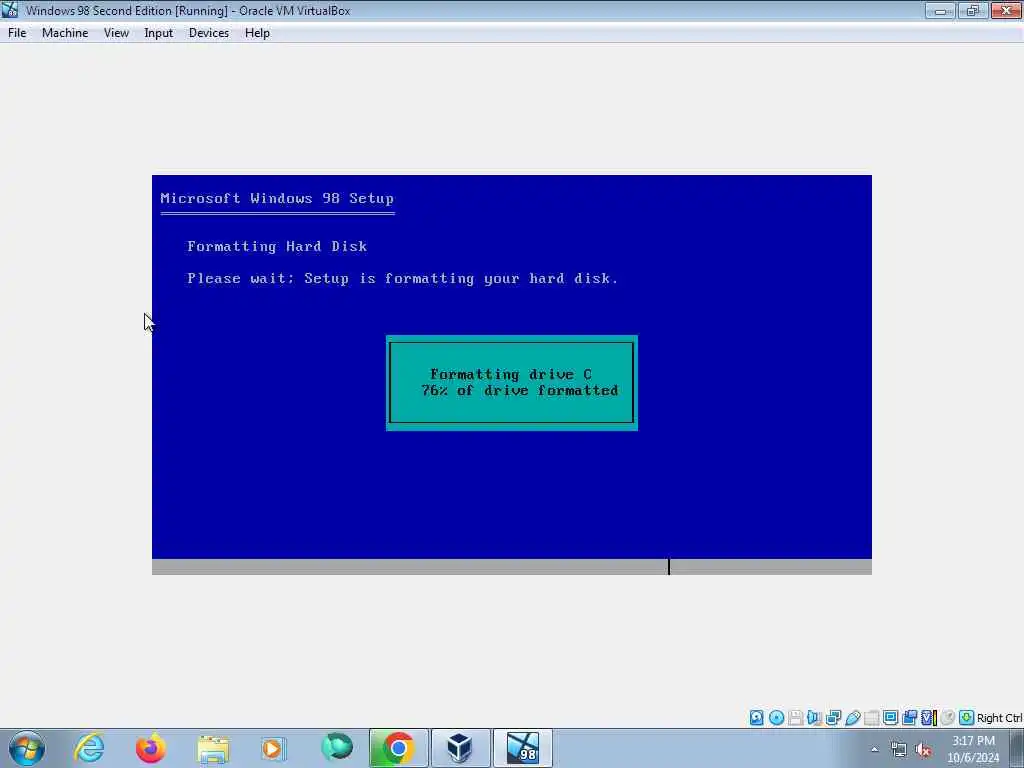The height and width of the screenshot is (768, 1024).
Task: Open the Help menu
Action: click(257, 33)
